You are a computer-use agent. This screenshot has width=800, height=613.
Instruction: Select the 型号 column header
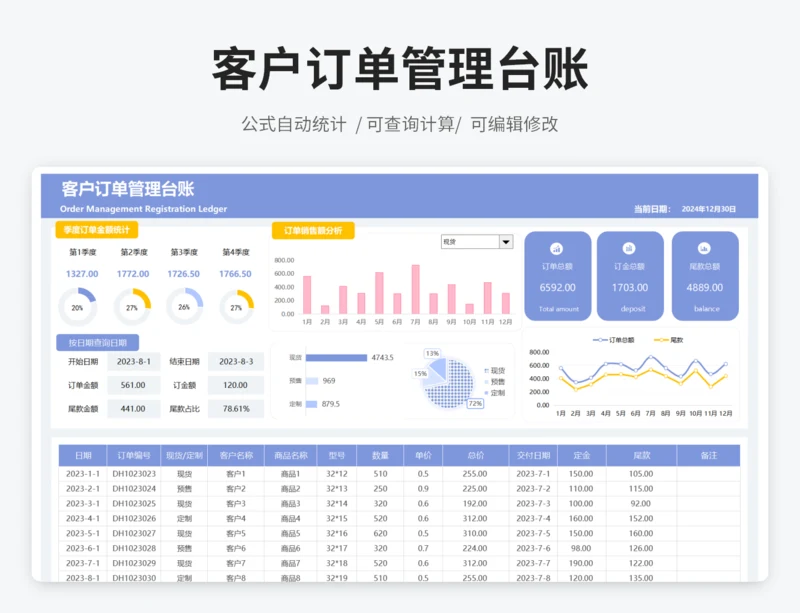pyautogui.click(x=337, y=455)
